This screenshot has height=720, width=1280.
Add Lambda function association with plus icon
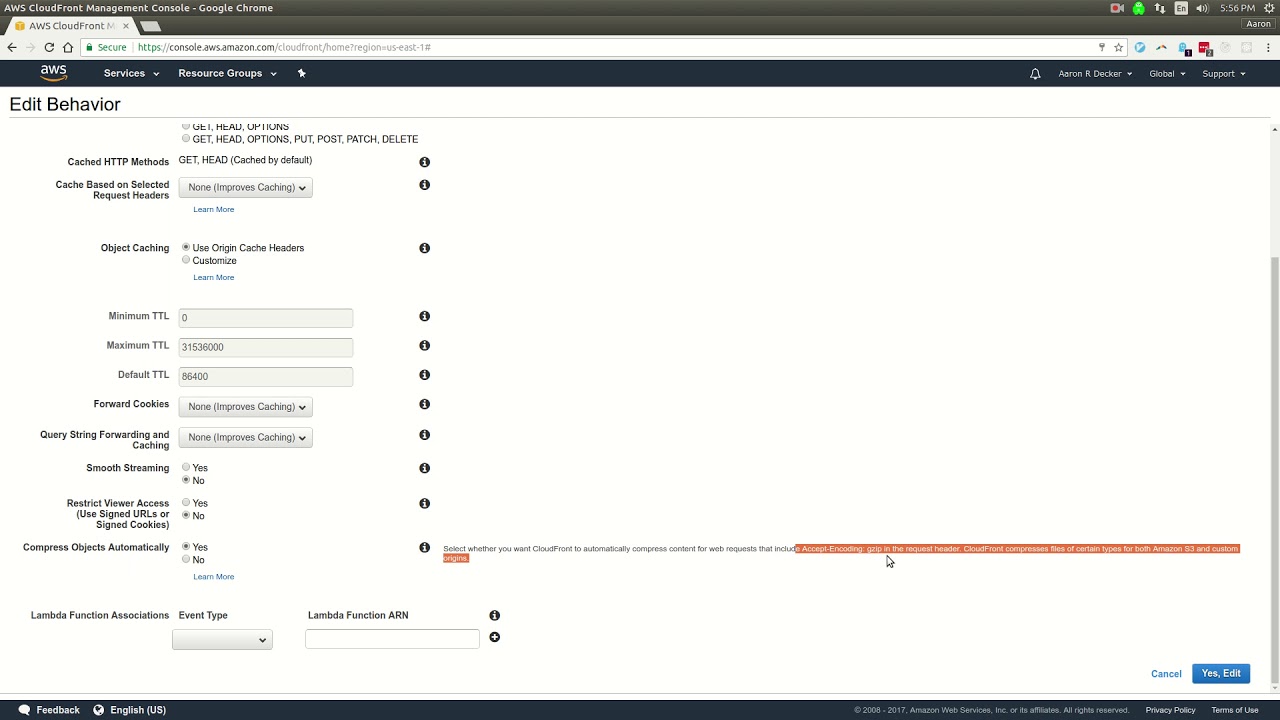(494, 637)
